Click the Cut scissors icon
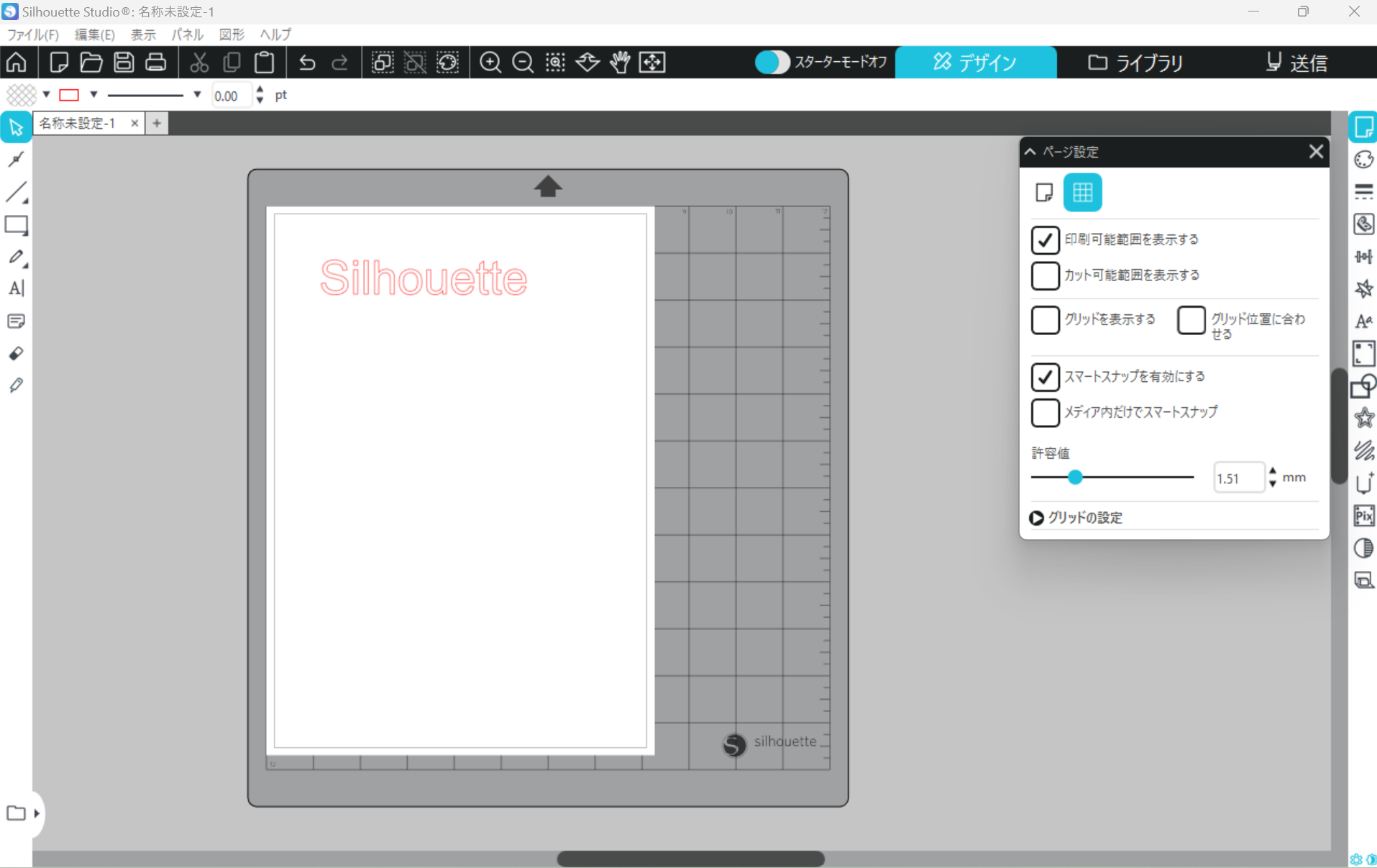The height and width of the screenshot is (868, 1377). (x=199, y=63)
